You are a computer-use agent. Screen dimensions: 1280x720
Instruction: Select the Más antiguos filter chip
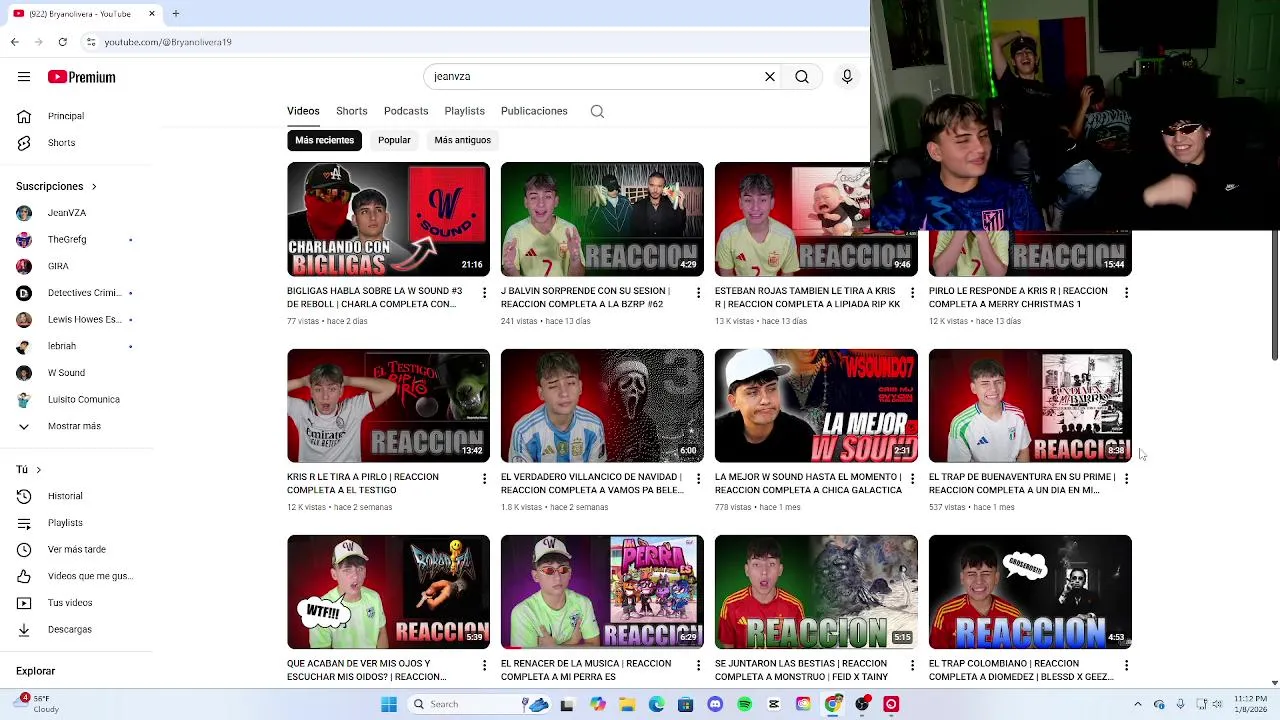(x=462, y=140)
